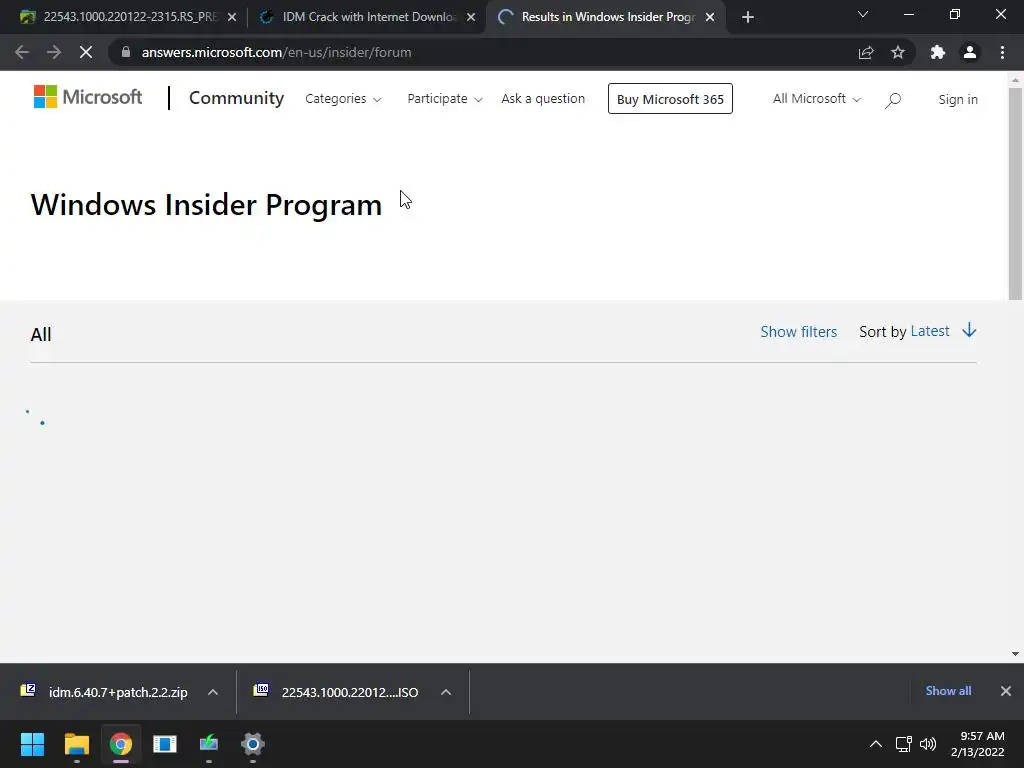
Task: Close the 22543.1000.220122 tab
Action: tap(232, 17)
